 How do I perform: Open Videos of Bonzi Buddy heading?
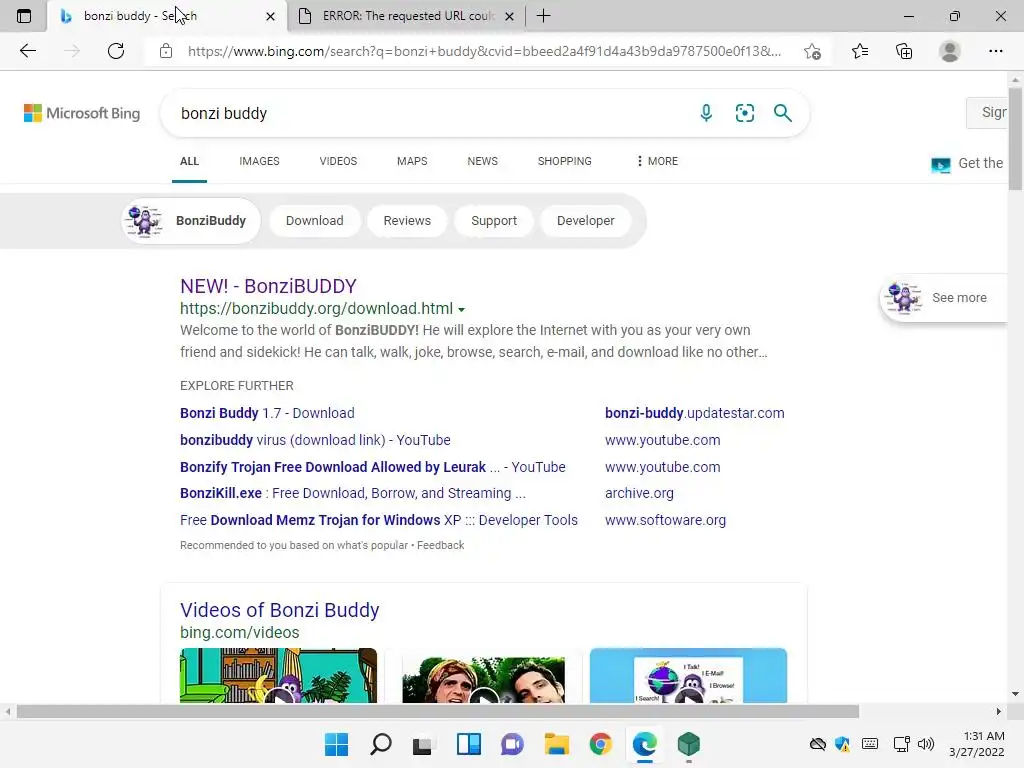[x=280, y=610]
